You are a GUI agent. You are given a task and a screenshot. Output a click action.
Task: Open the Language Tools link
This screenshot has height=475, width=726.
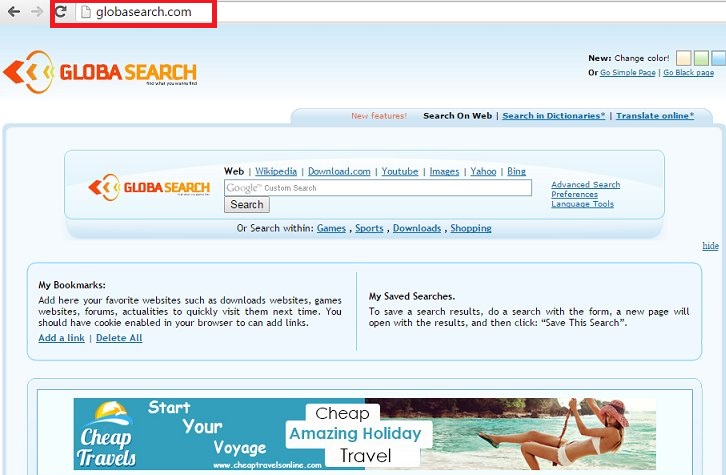coord(582,204)
